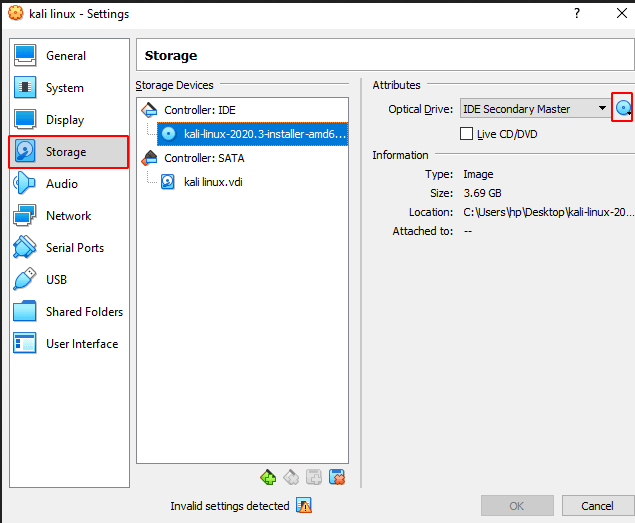Viewport: 635px width, 523px height.
Task: Click the Storage disk icon in sidebar
Action: [25, 151]
